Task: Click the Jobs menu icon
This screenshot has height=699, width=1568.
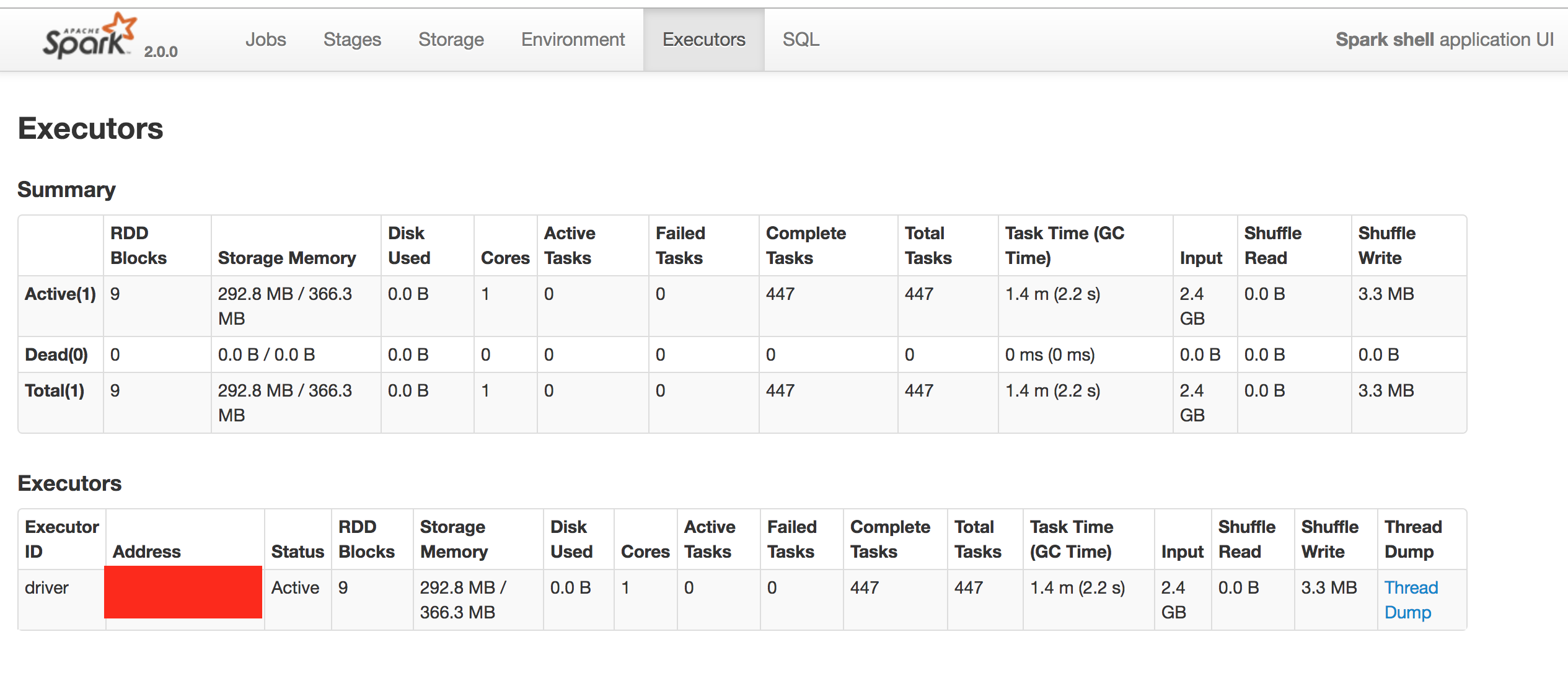Action: pos(265,40)
